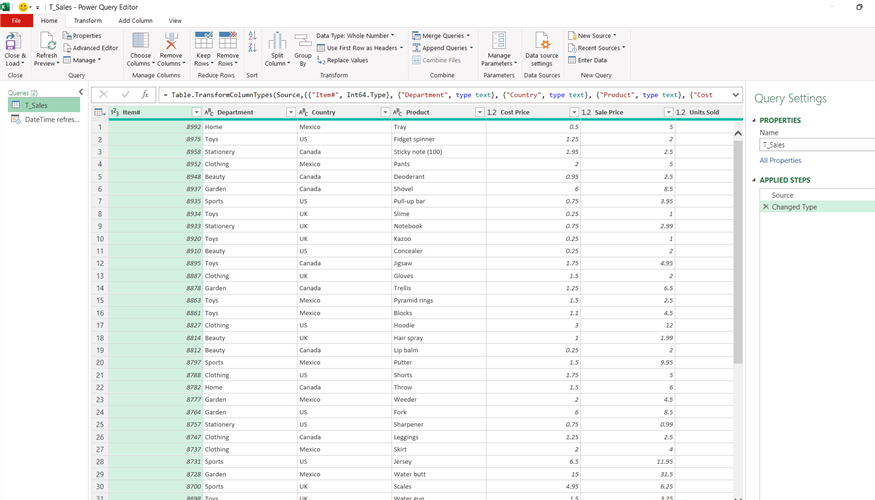Click the Group By icon
Image resolution: width=875 pixels, height=500 pixels.
(x=302, y=41)
